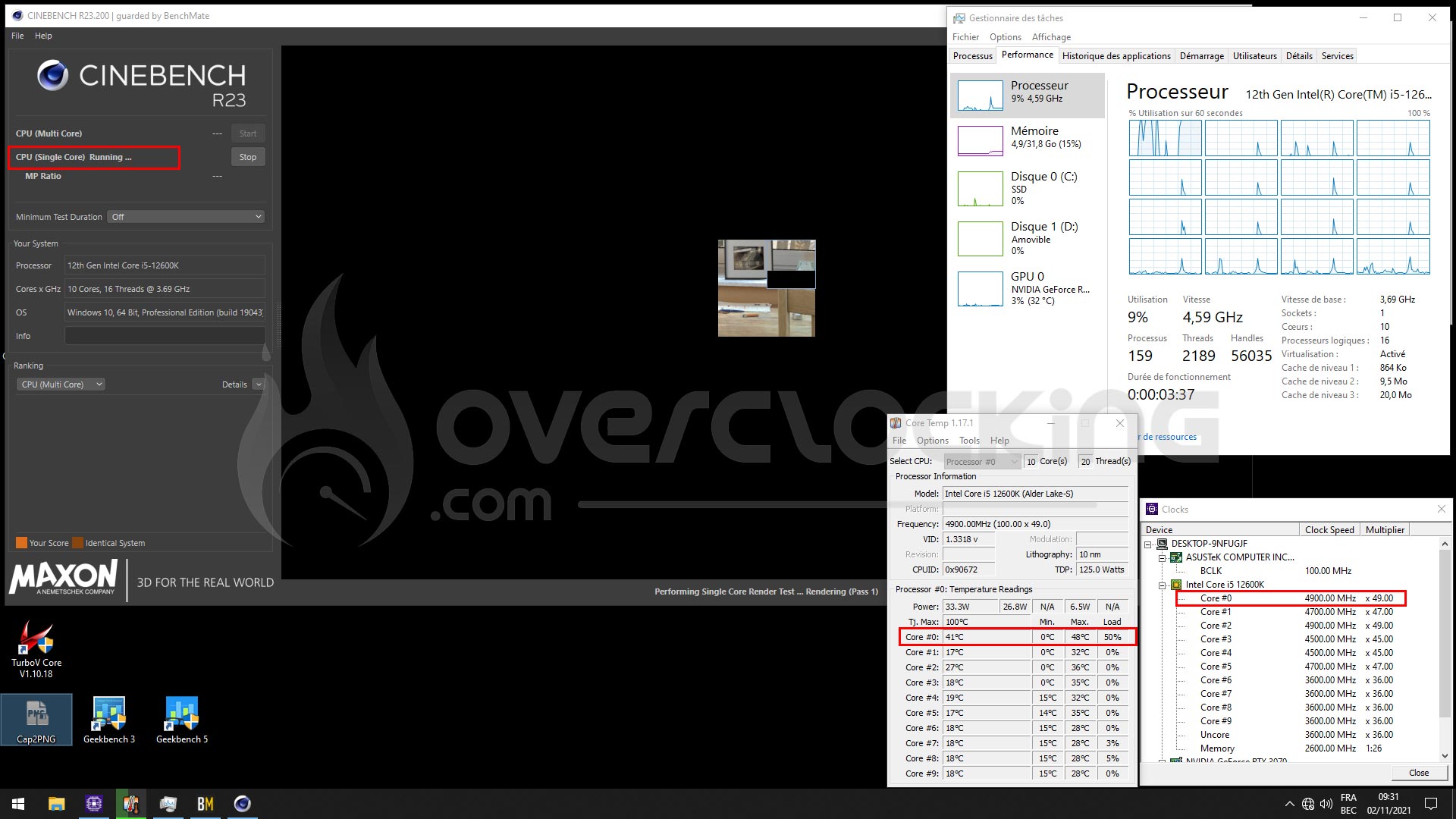Viewport: 1456px width, 819px height.
Task: Open the monitor app taskbar icon
Action: (168, 804)
